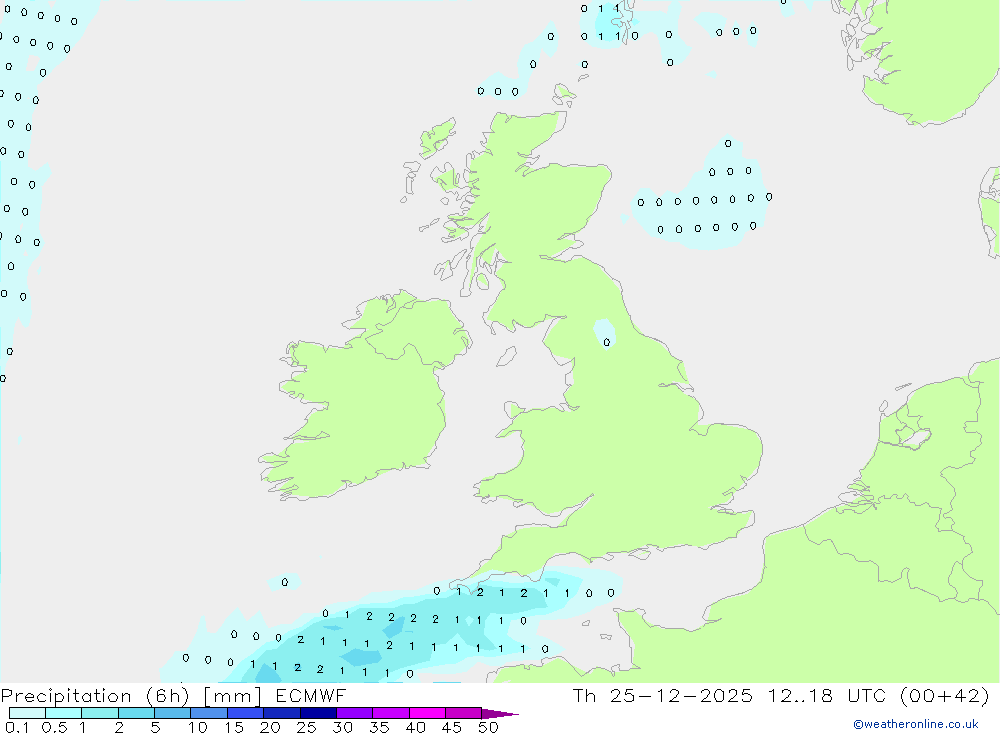Click the over-50 arrow at the legend end
The height and width of the screenshot is (733, 1000).
(500, 714)
